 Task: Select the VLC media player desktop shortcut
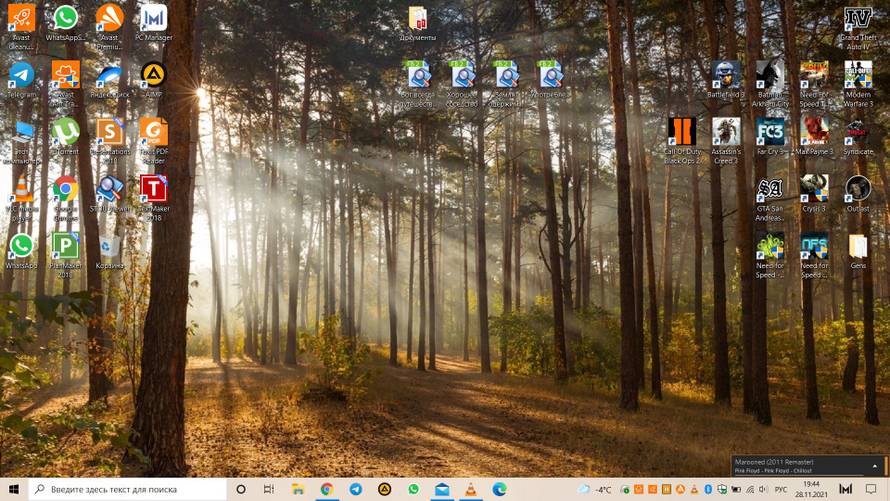22,198
